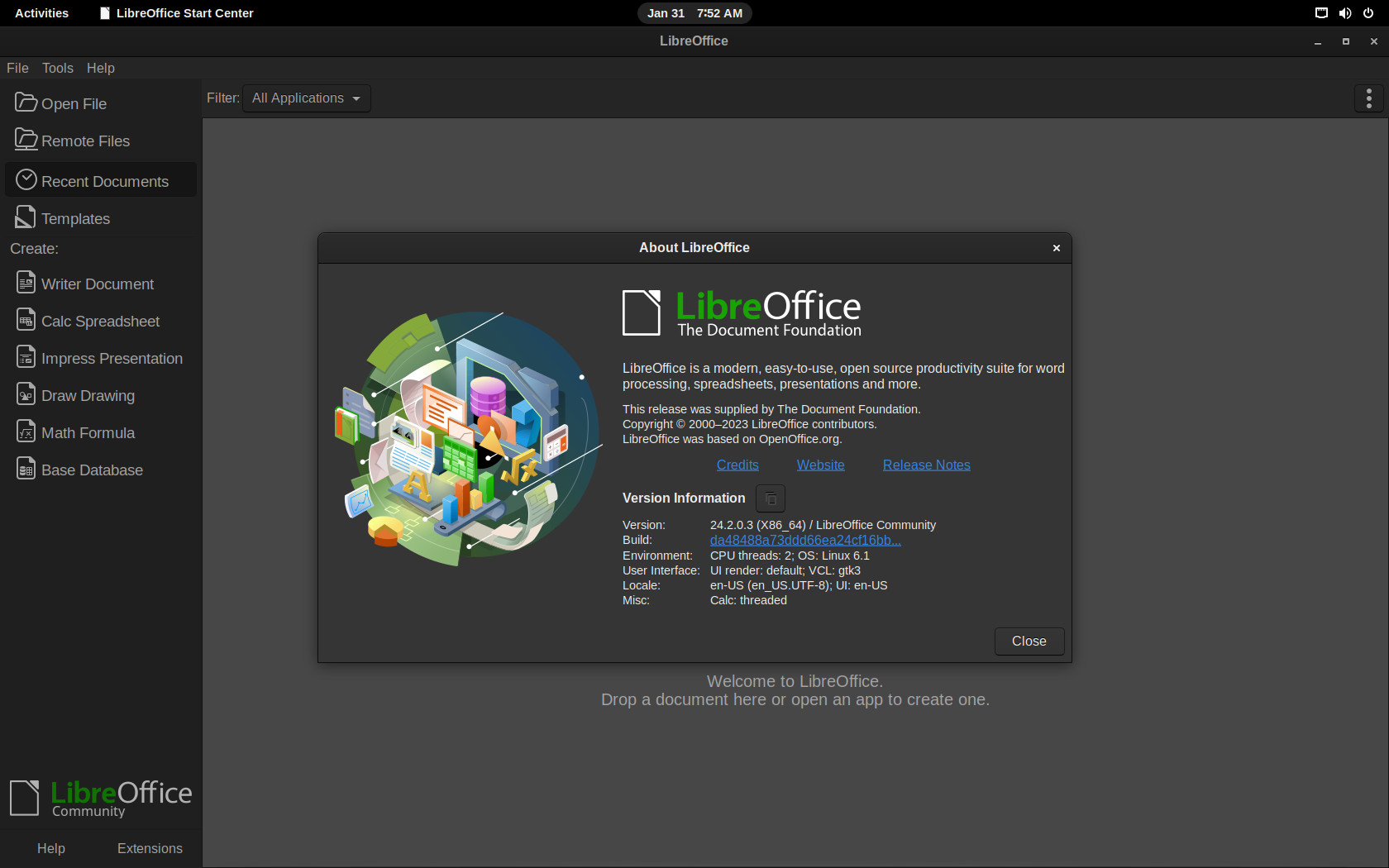Viewport: 1389px width, 868px height.
Task: Close the About LibreOffice dialog with X
Action: 1056,248
